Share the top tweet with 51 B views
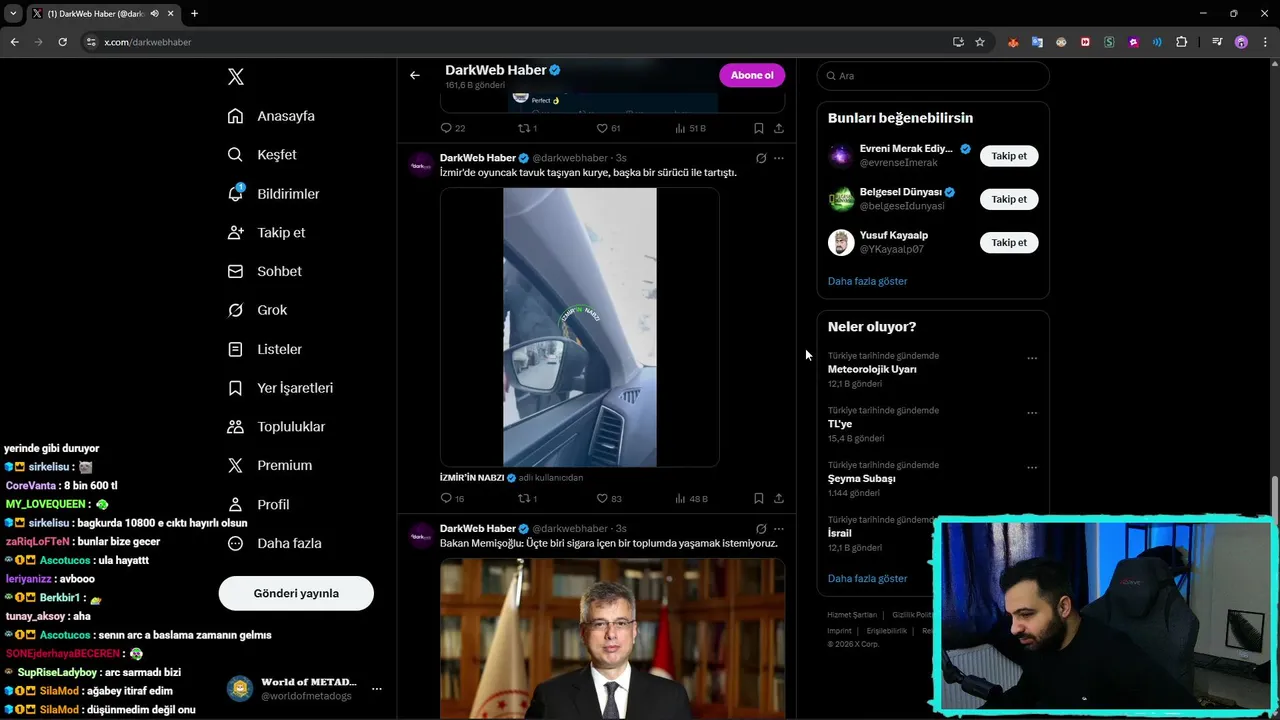Viewport: 1280px width, 720px height. click(779, 128)
